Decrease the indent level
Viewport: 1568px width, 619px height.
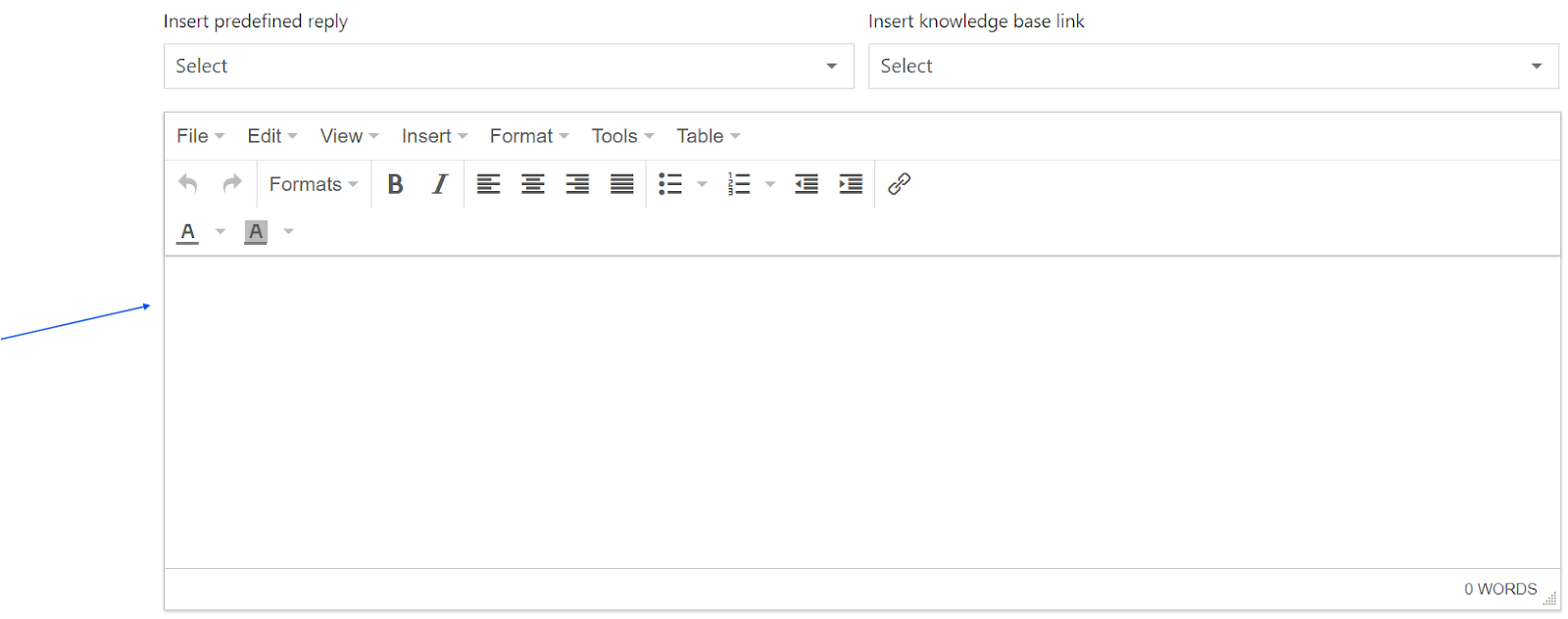[x=807, y=184]
